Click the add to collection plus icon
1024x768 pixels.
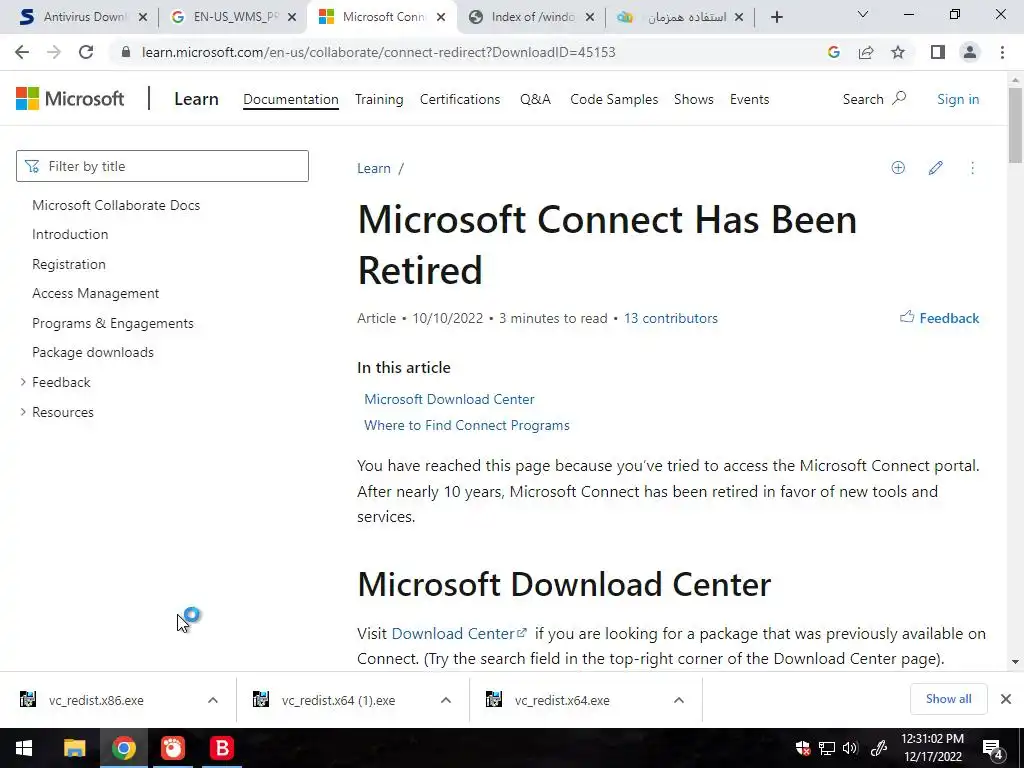(x=898, y=168)
